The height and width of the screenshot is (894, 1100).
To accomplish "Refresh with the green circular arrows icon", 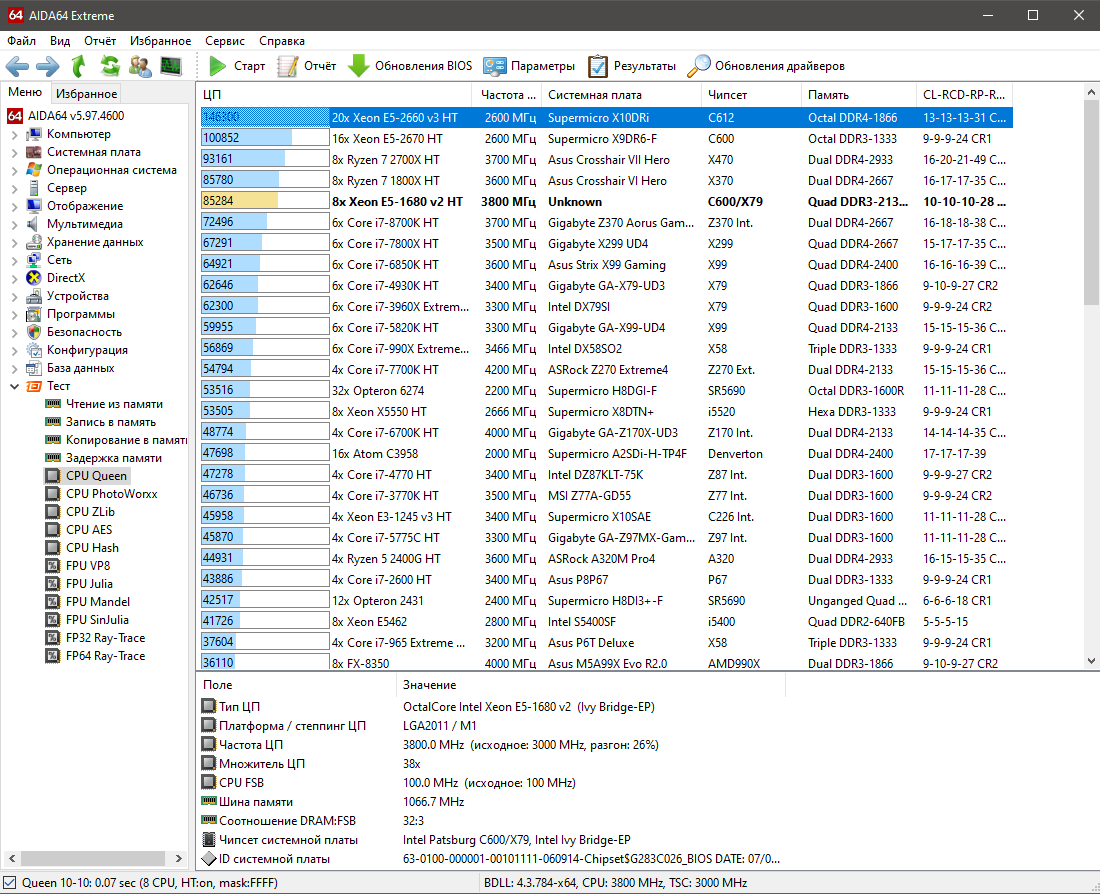I will pos(110,67).
